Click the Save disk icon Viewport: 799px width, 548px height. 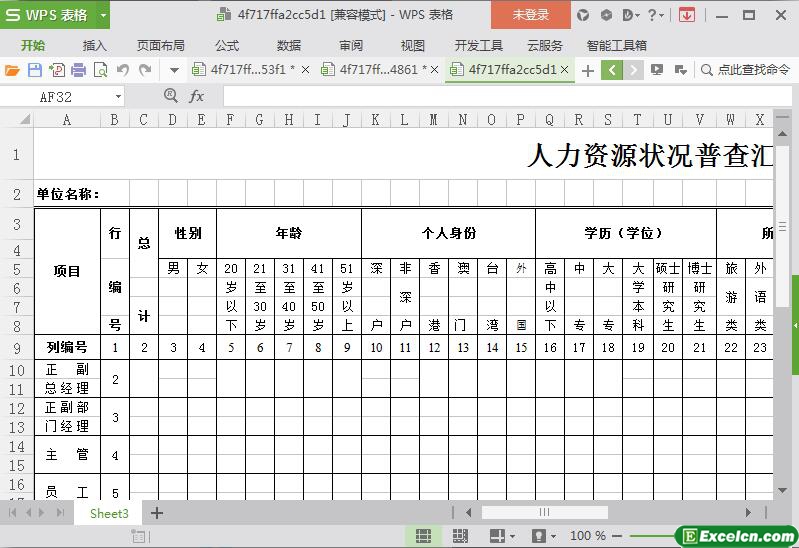click(x=34, y=70)
